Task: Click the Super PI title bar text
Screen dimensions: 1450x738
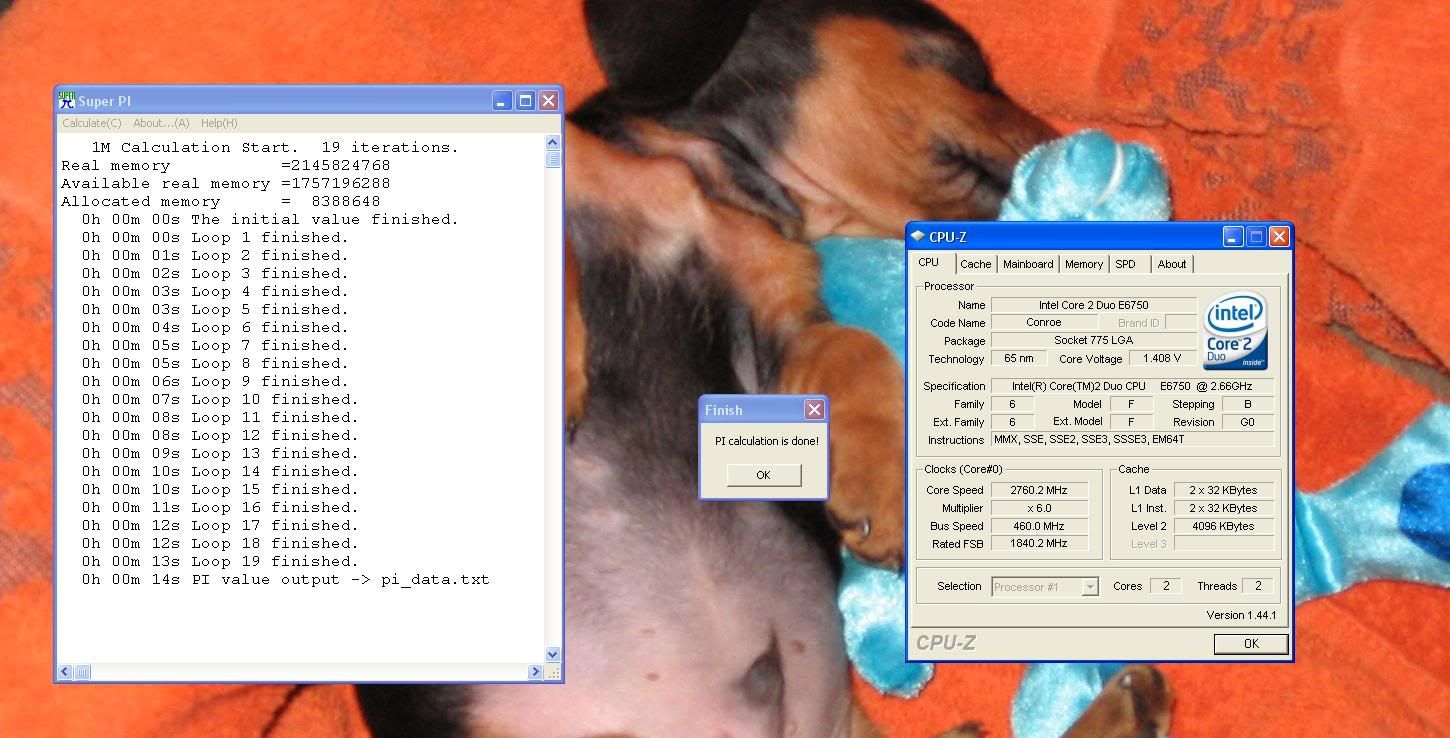Action: pos(104,101)
